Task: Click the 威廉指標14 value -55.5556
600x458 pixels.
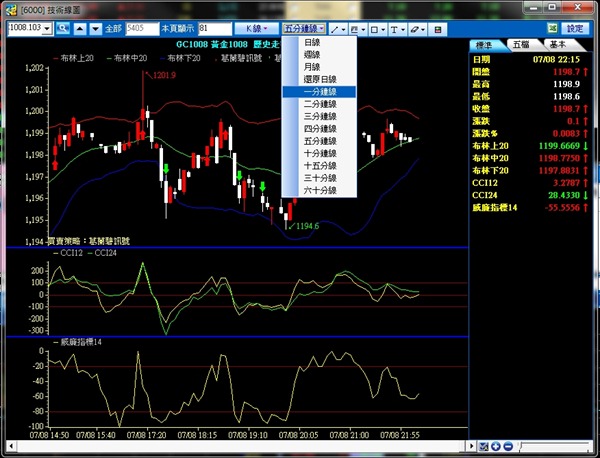Action: tap(562, 207)
